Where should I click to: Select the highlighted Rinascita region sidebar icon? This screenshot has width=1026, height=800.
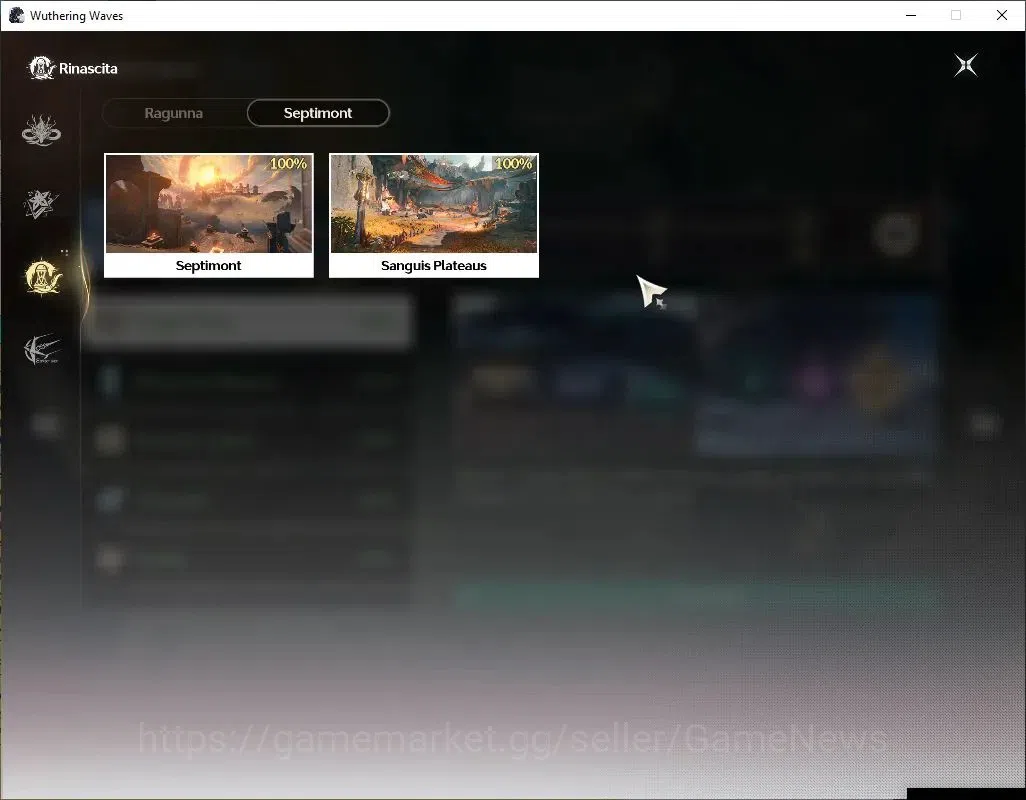(43, 276)
